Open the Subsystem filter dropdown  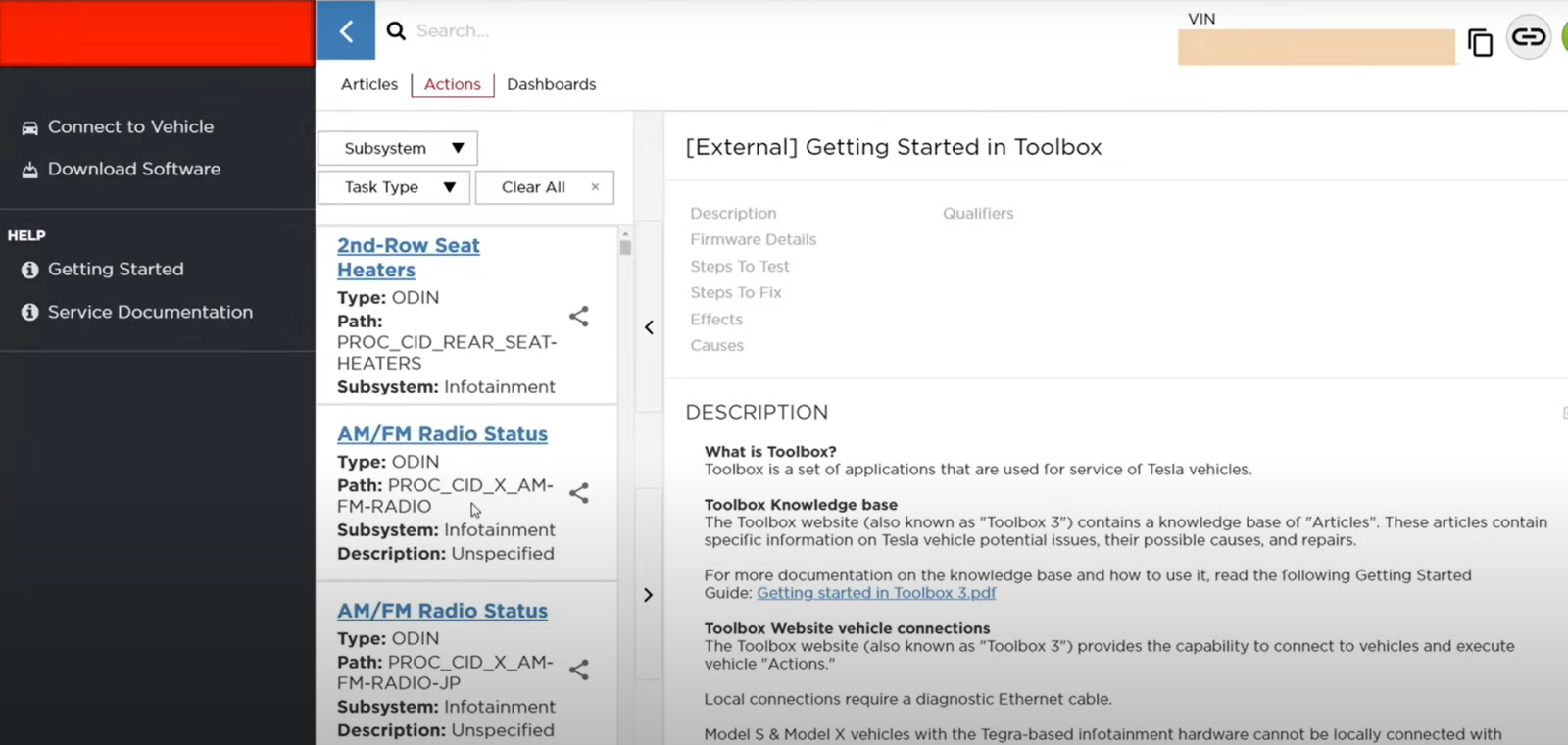398,148
